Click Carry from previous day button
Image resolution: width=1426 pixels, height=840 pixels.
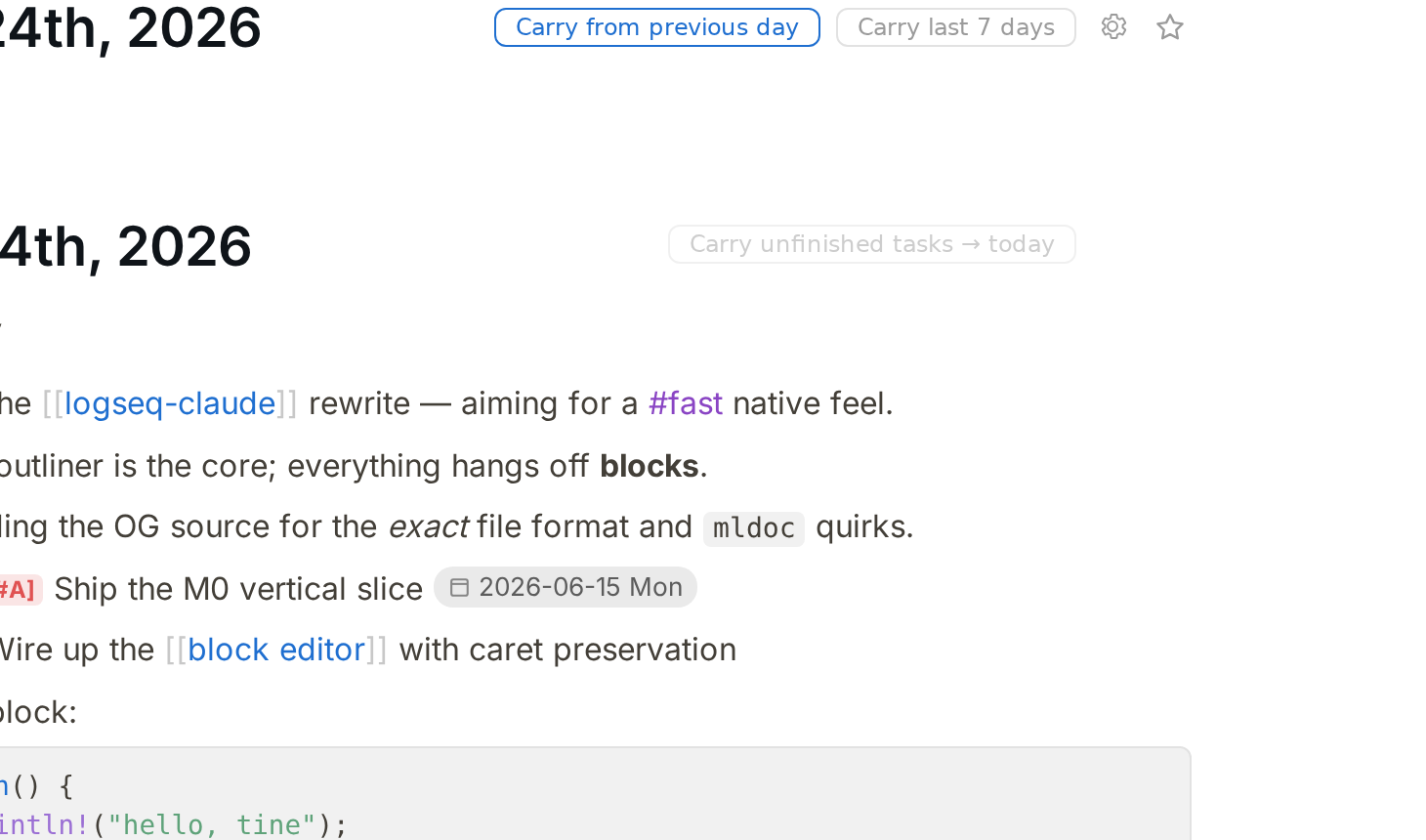[657, 27]
